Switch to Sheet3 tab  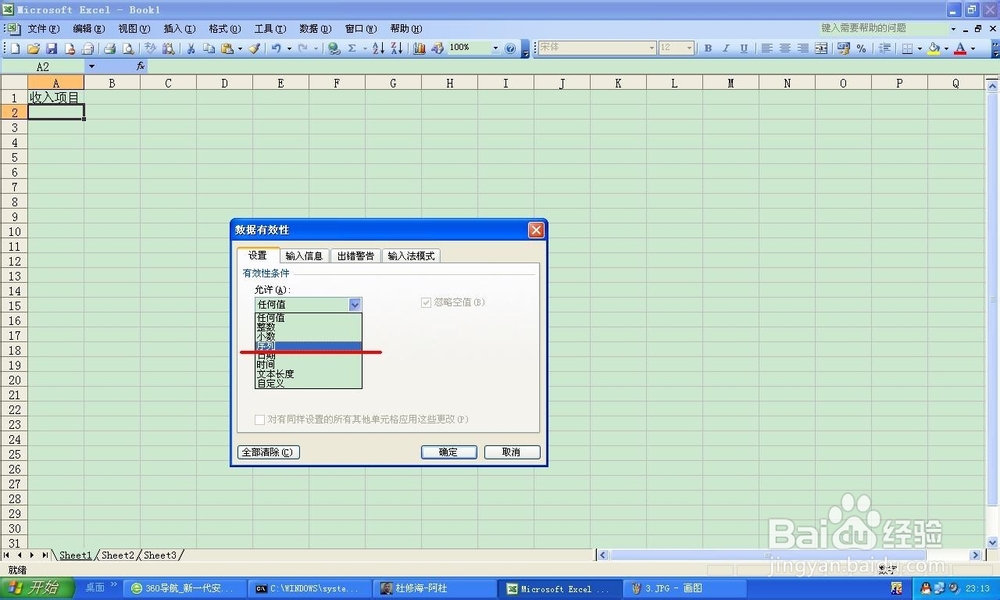click(x=159, y=555)
